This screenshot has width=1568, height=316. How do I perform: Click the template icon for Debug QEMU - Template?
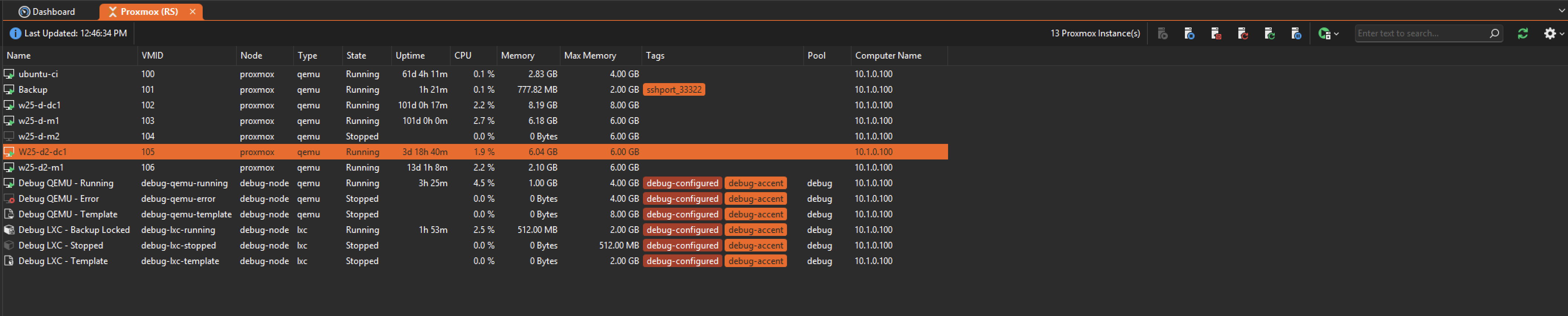click(9, 214)
